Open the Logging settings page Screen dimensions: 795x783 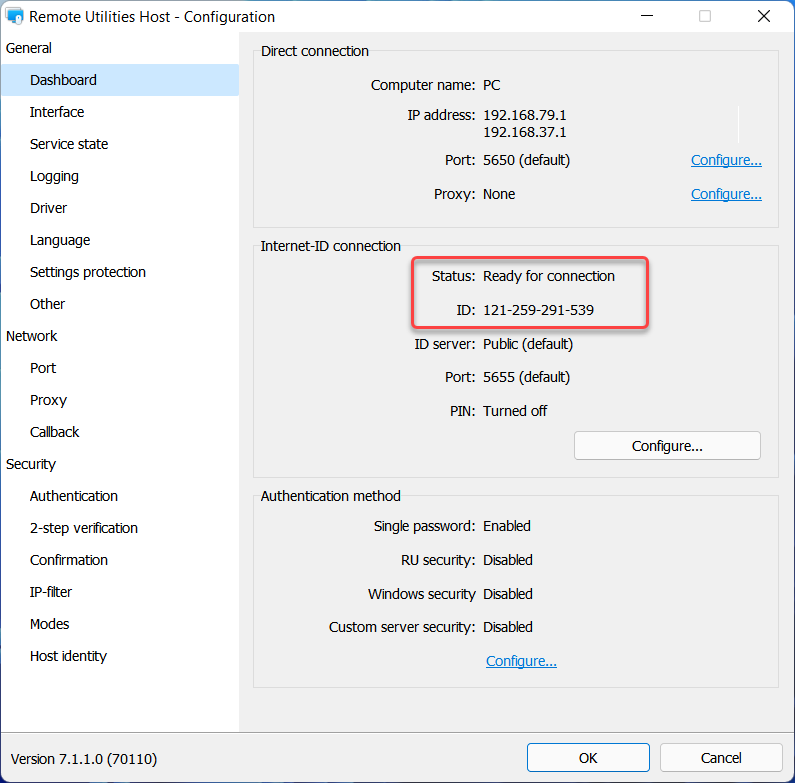pos(54,176)
